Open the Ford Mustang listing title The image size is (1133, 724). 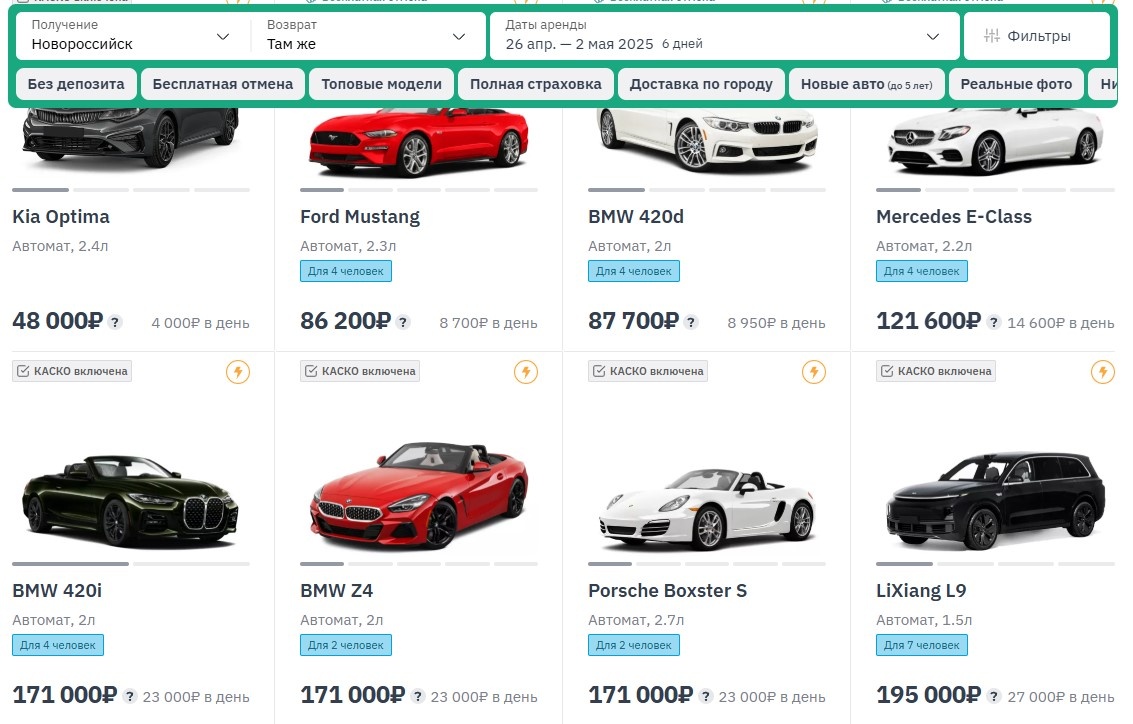point(360,217)
